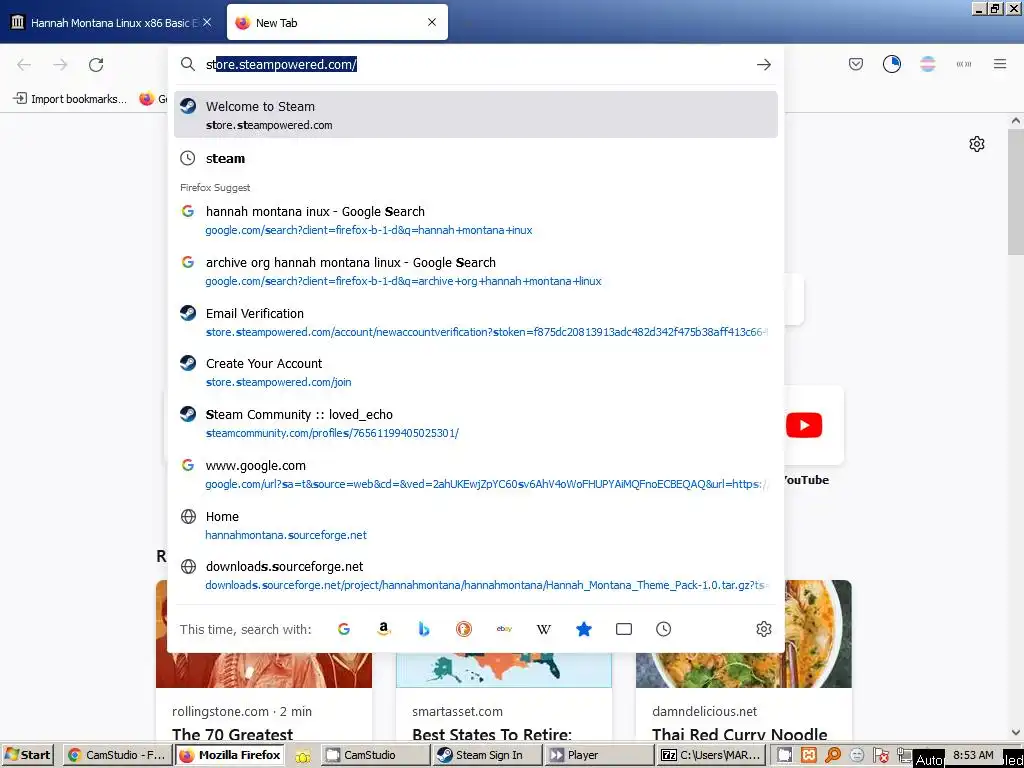1024x768 pixels.
Task: Click Action Center flag tray icon
Action: click(x=880, y=755)
